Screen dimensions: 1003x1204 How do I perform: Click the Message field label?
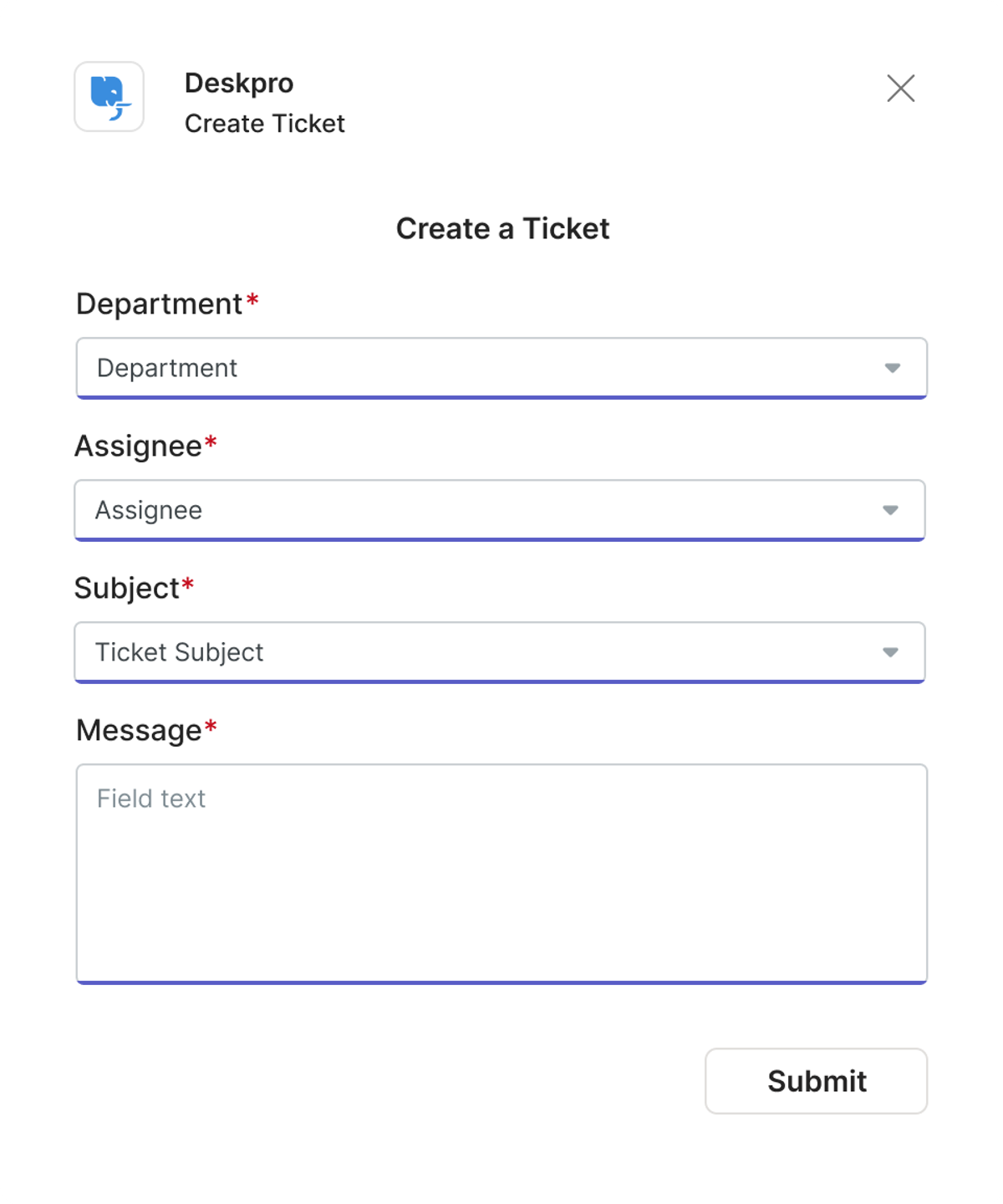(x=139, y=731)
